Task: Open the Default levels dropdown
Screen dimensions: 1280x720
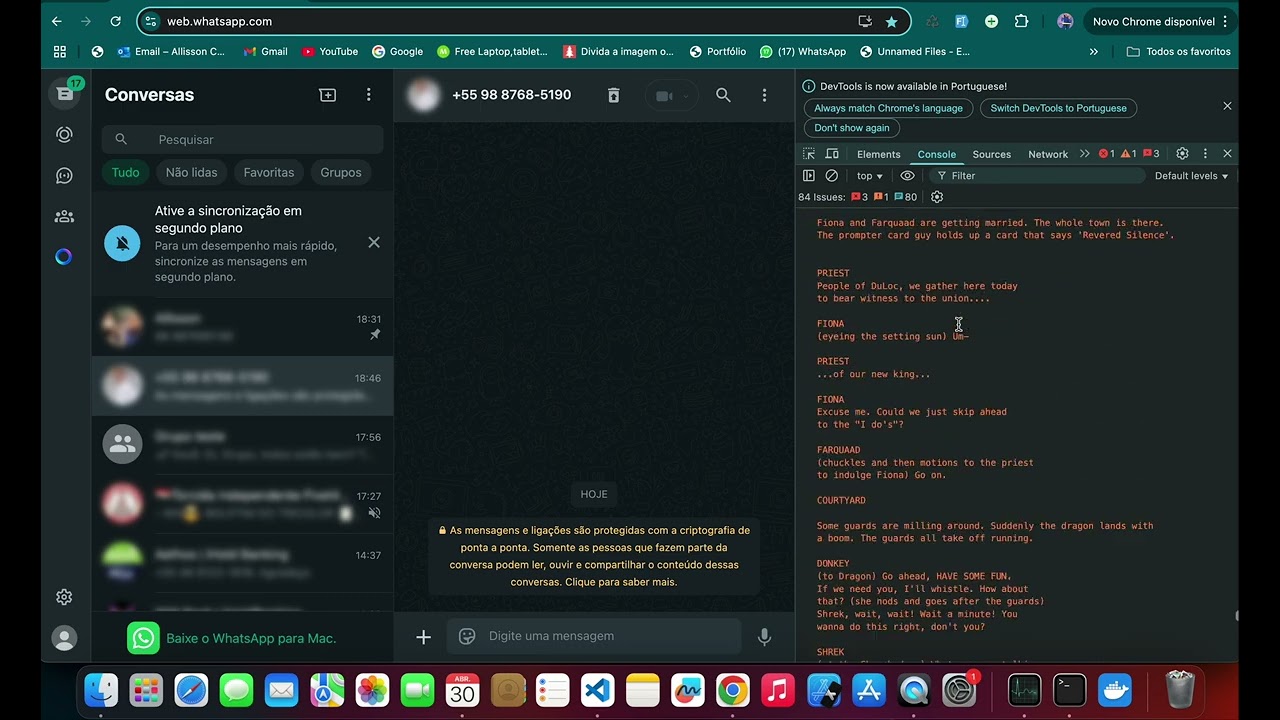Action: [1191, 176]
